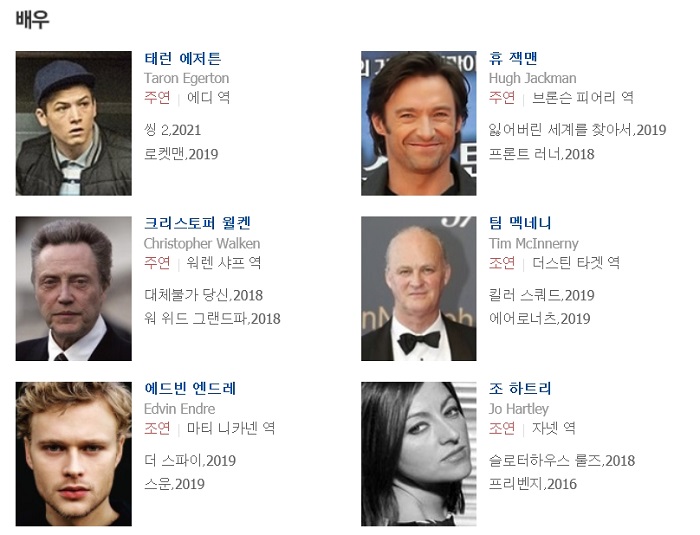The height and width of the screenshot is (535, 700).
Task: Click the actor name 팀 멕네니
Action: pos(520,223)
